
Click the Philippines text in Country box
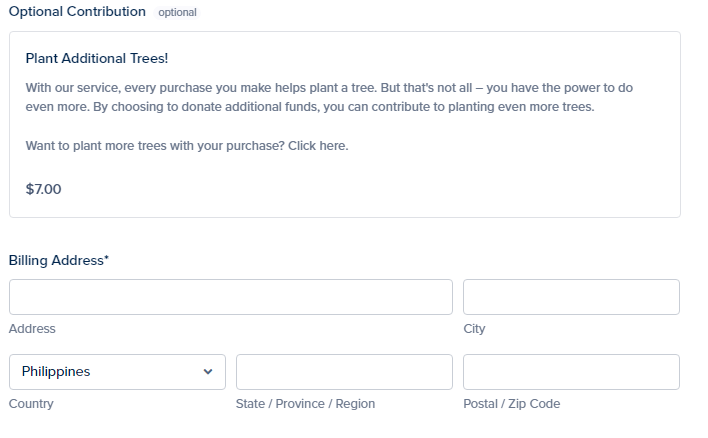point(56,372)
